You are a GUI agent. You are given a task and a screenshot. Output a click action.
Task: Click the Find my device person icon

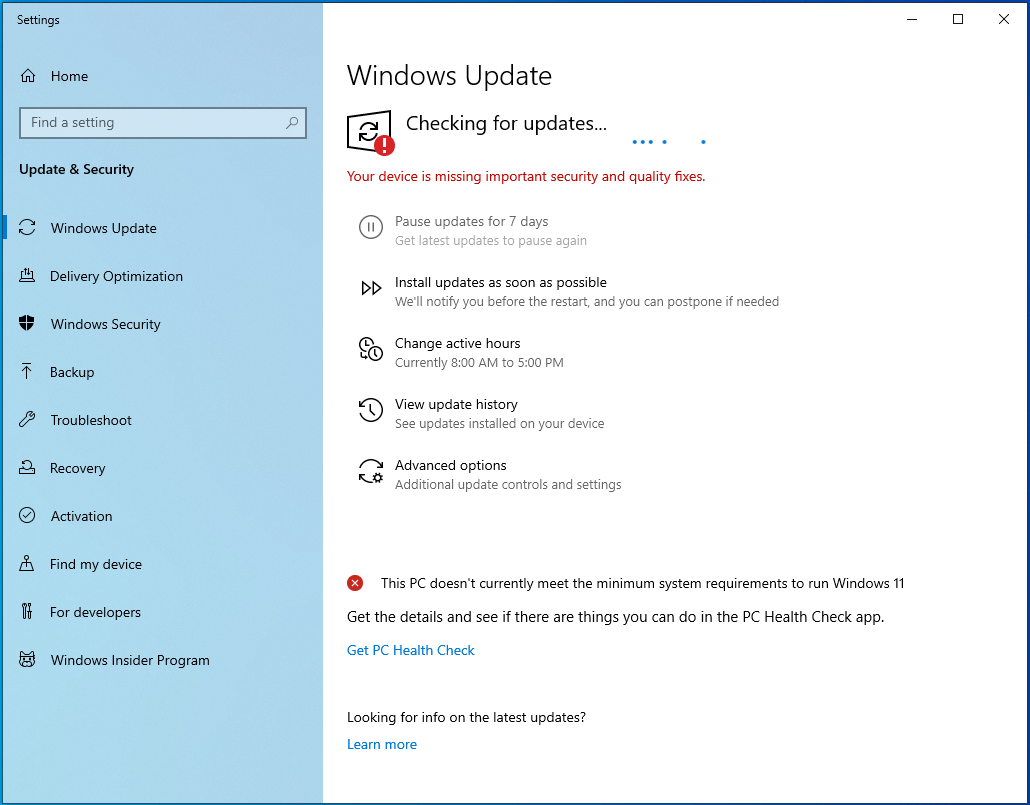coord(27,564)
